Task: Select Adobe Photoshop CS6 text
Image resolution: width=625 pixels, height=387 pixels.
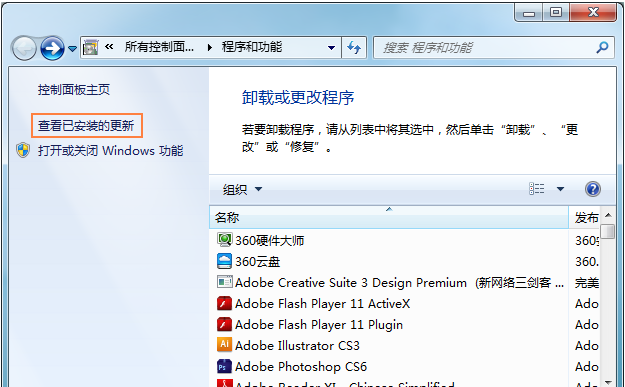Action: pyautogui.click(x=301, y=367)
